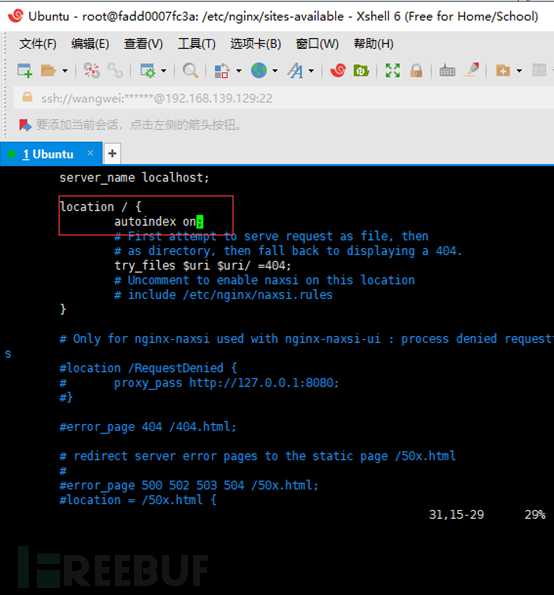Open the session Properties gear icon
The width and height of the screenshot is (554, 595).
[148, 71]
